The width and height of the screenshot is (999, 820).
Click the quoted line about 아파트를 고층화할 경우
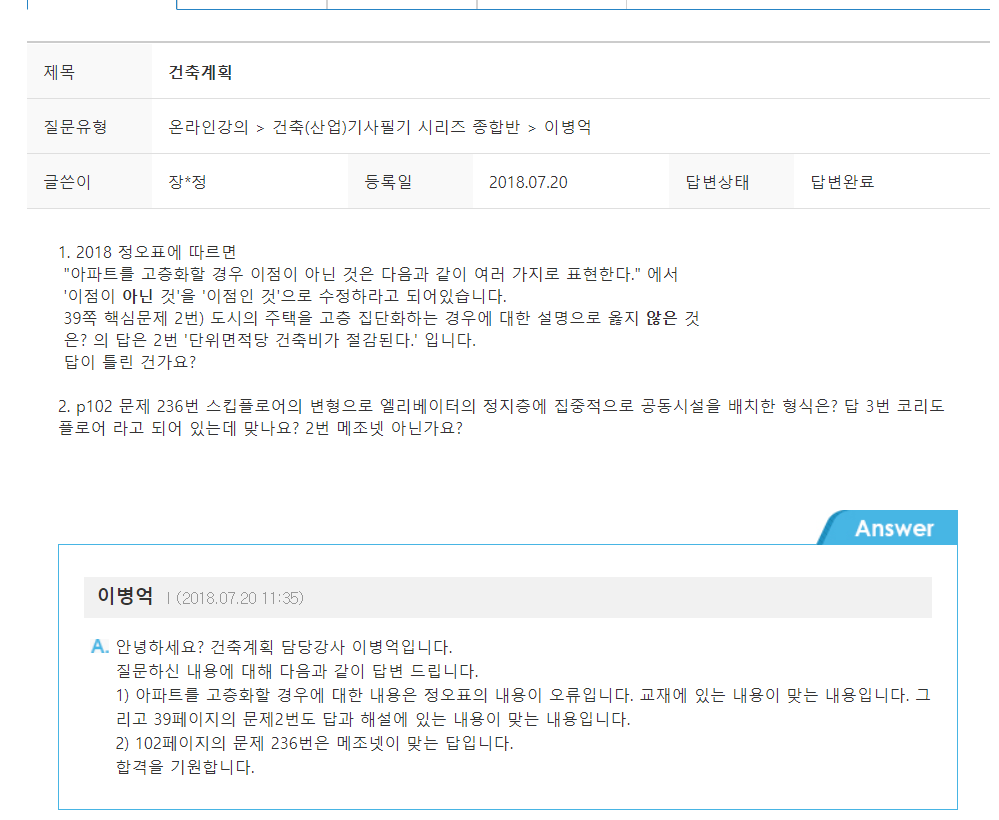pos(370,275)
